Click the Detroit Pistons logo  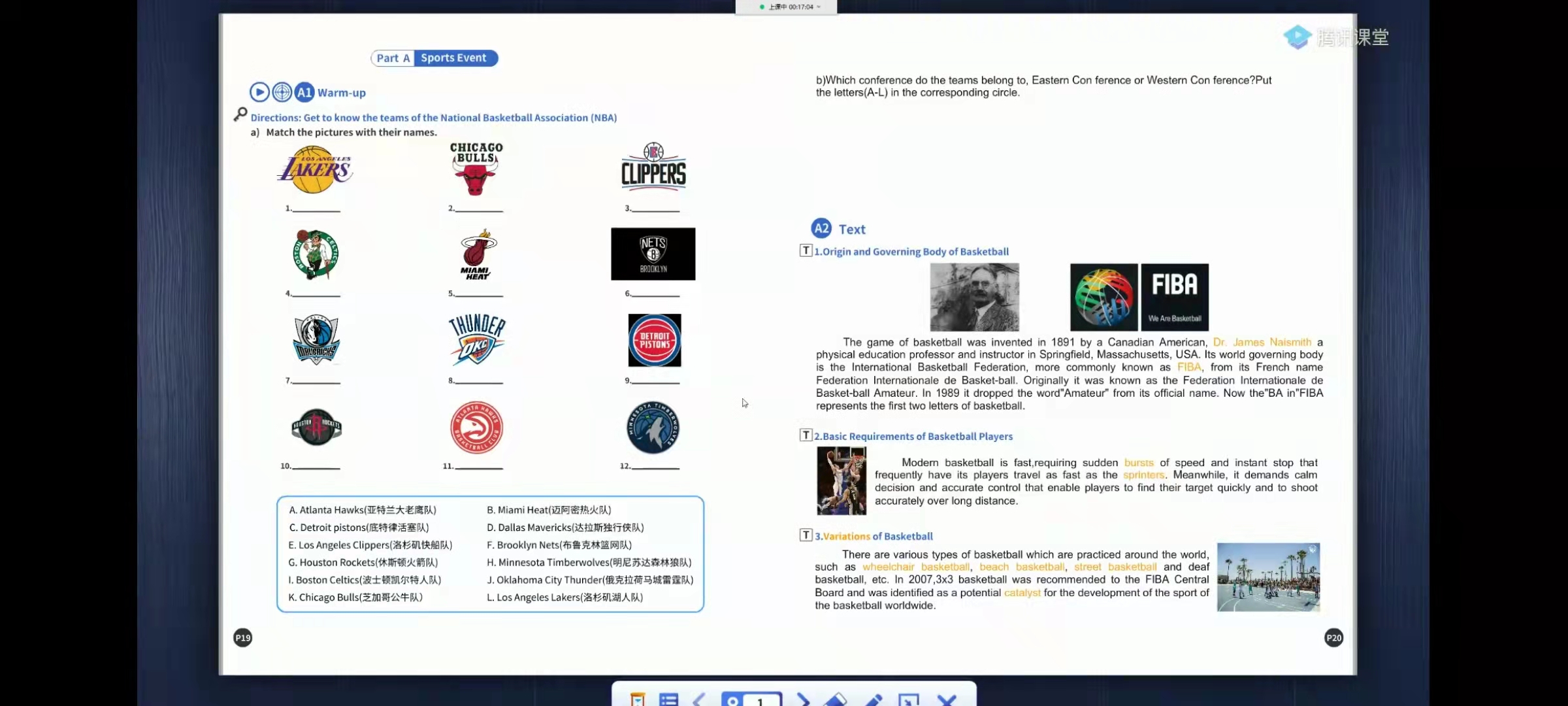(655, 341)
